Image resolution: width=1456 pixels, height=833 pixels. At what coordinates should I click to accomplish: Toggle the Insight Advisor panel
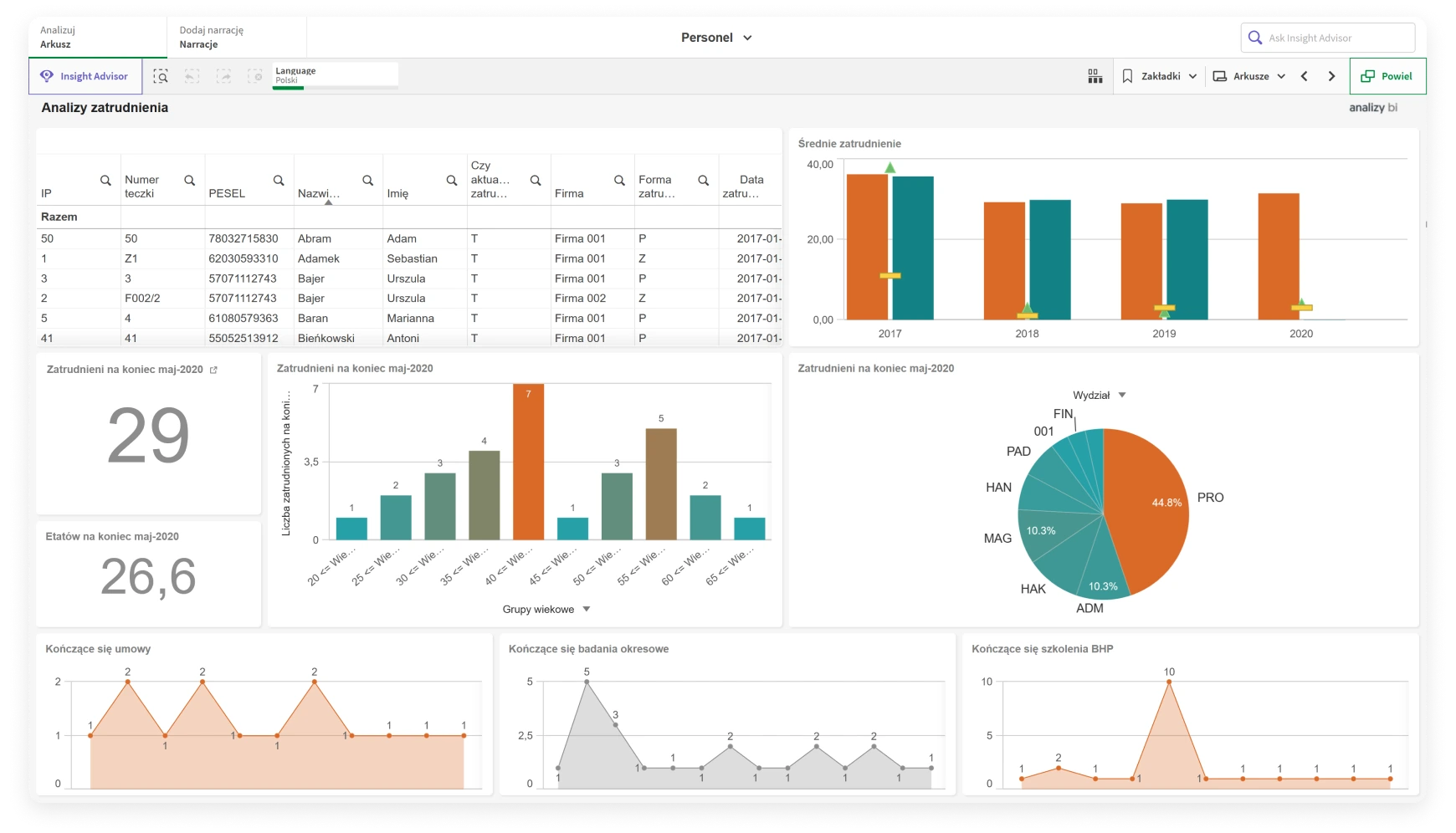[x=85, y=76]
